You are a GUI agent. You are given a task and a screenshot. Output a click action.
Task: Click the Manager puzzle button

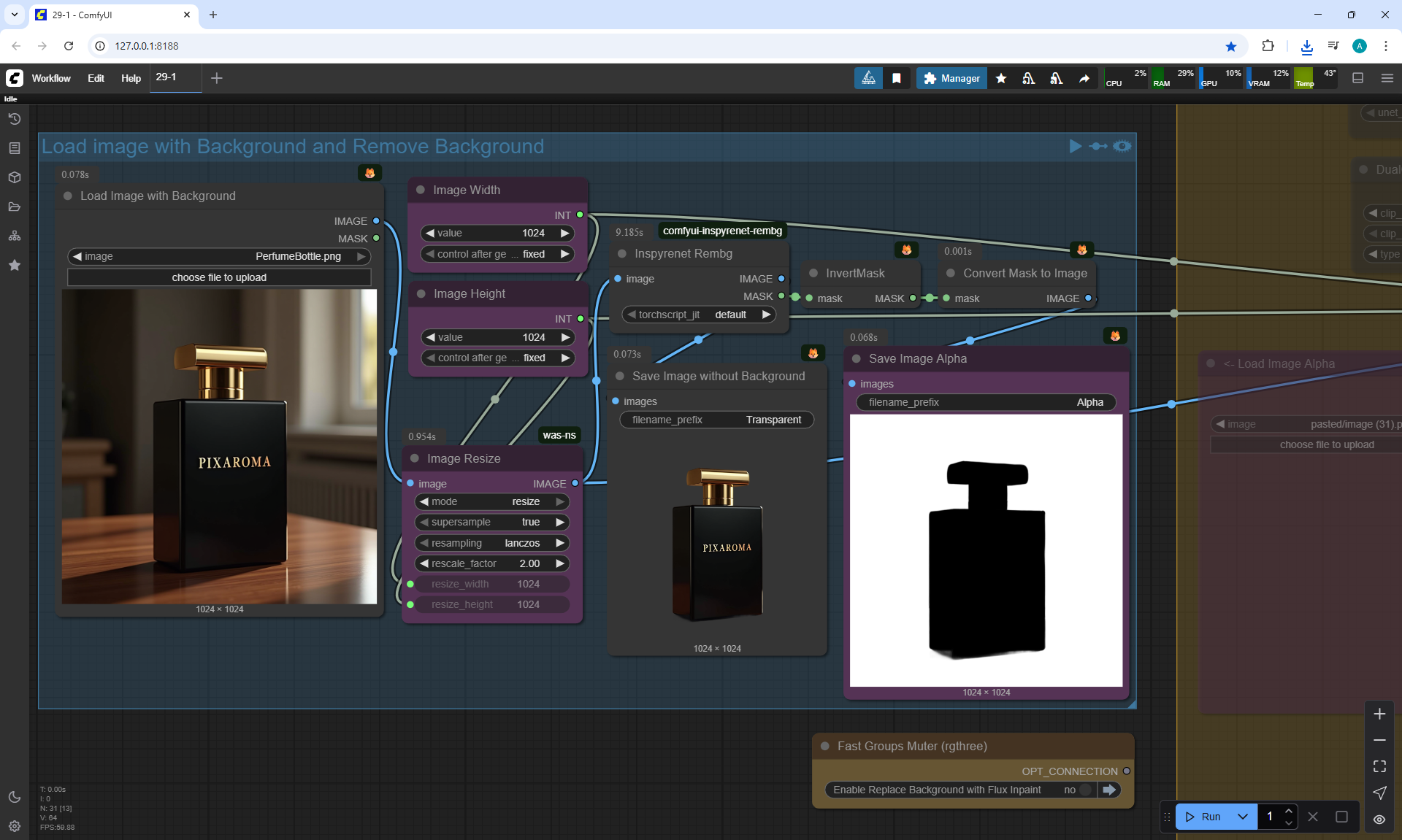951,78
